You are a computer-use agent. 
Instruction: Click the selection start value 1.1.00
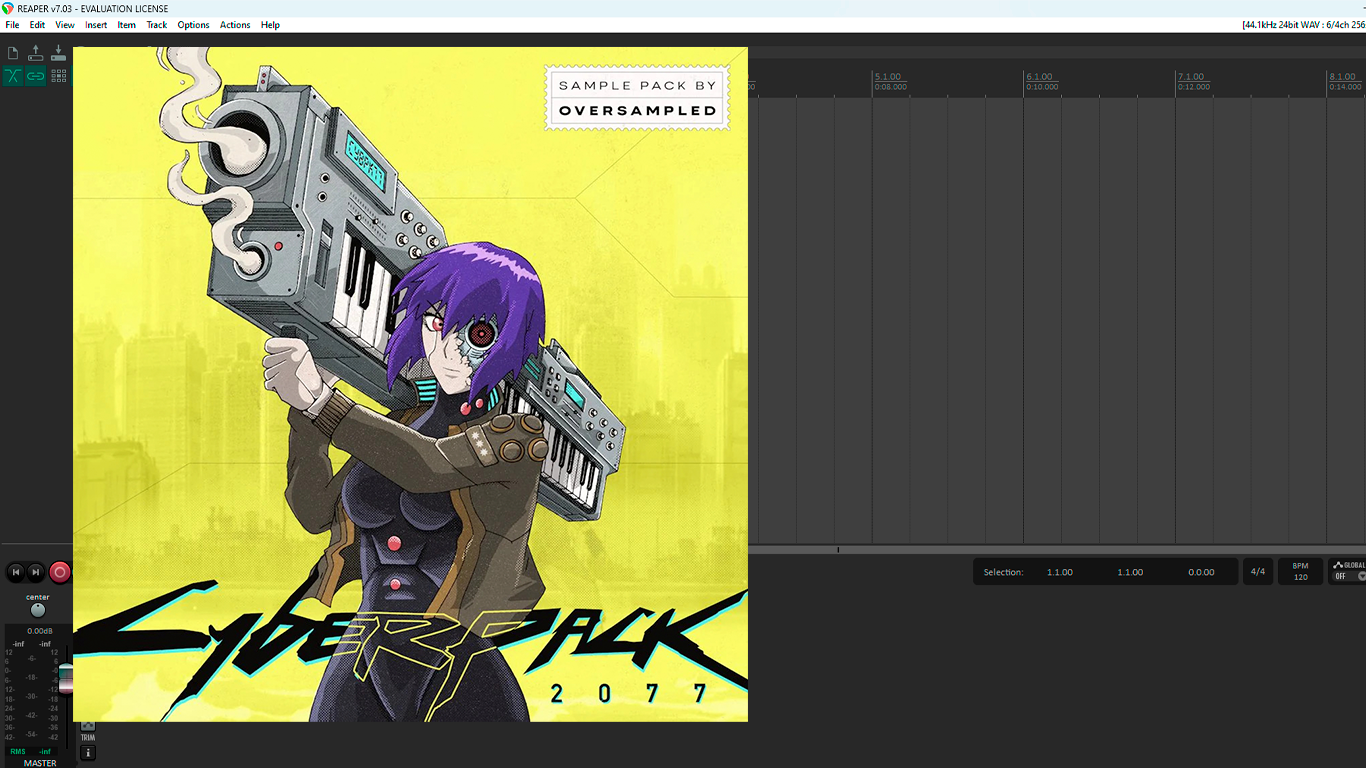tap(1060, 573)
